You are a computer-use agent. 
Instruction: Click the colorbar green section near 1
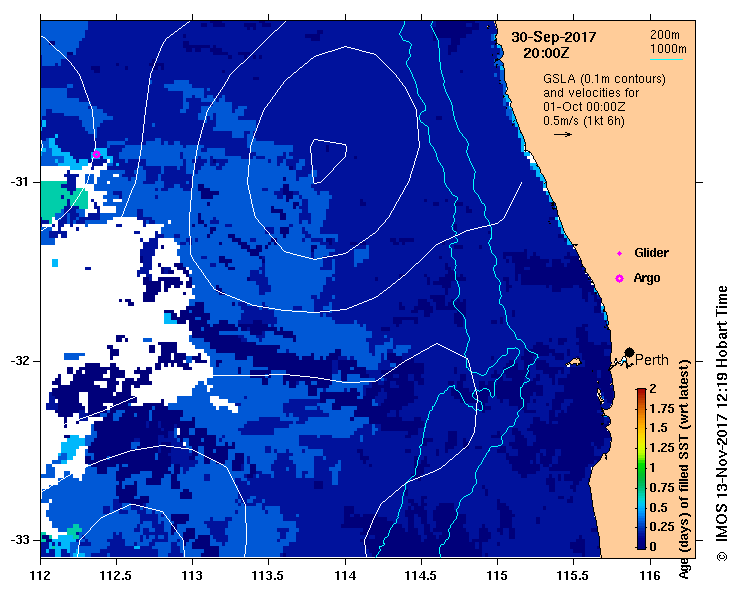click(641, 468)
